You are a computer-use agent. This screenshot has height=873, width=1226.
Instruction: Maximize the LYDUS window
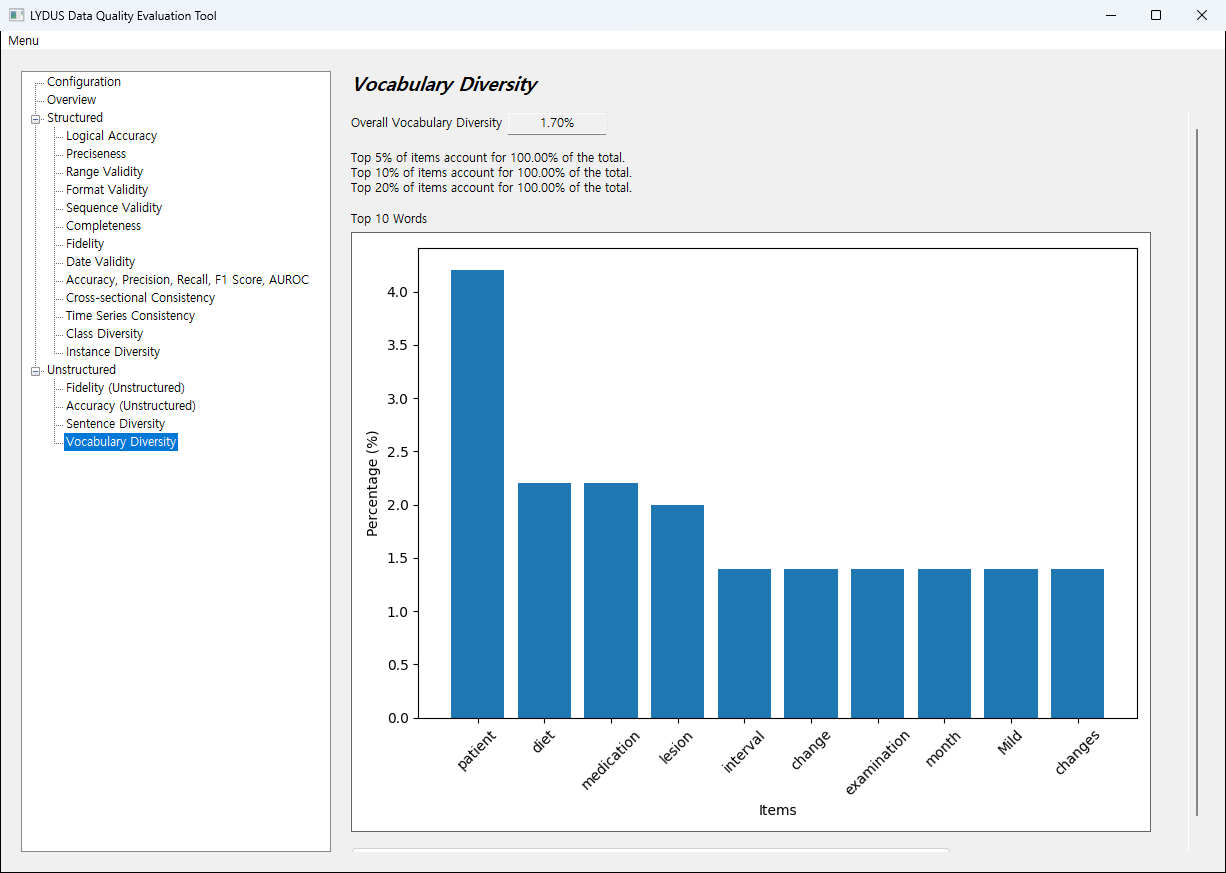tap(1156, 15)
